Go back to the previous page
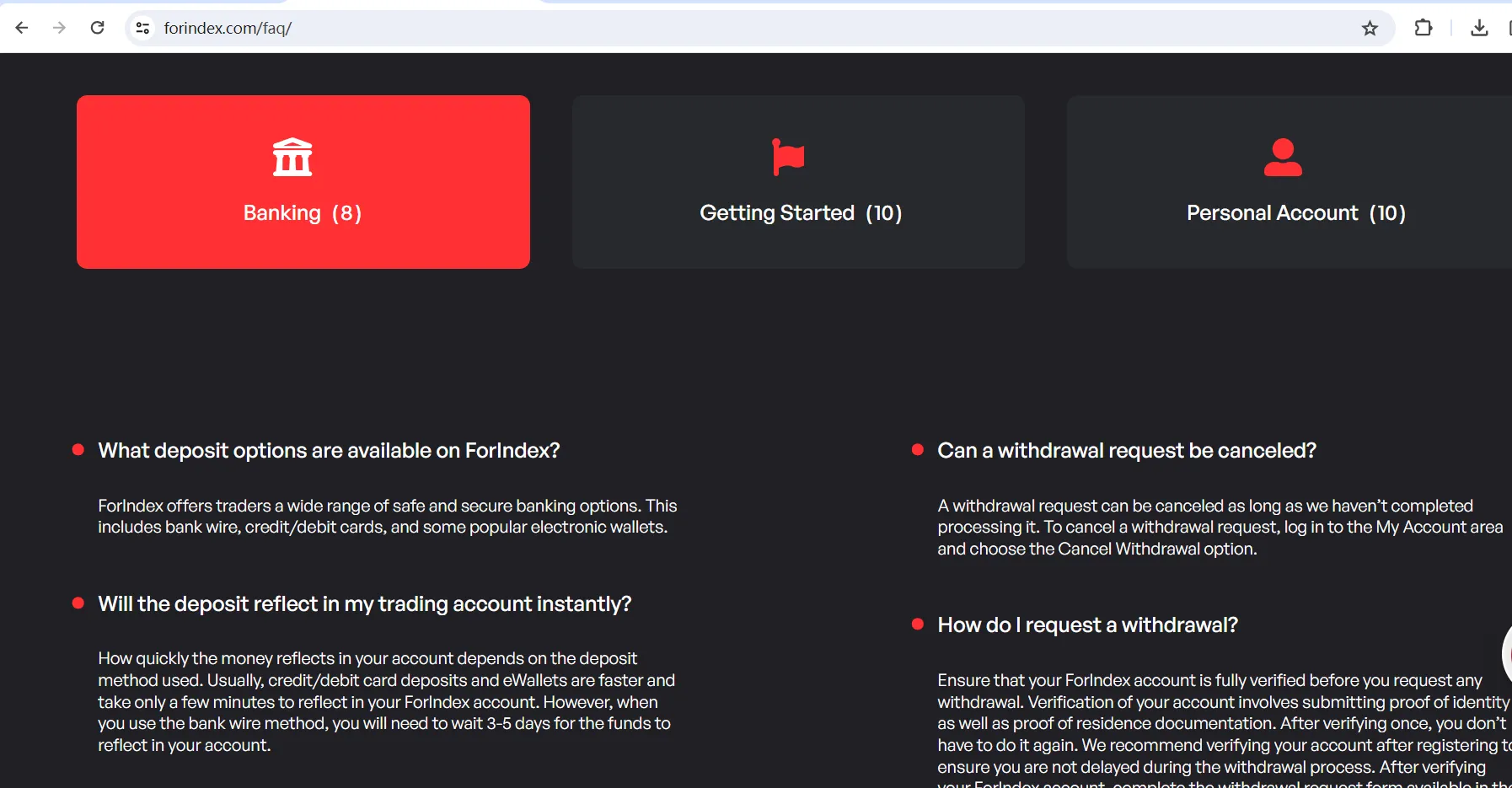This screenshot has height=788, width=1512. pos(22,28)
